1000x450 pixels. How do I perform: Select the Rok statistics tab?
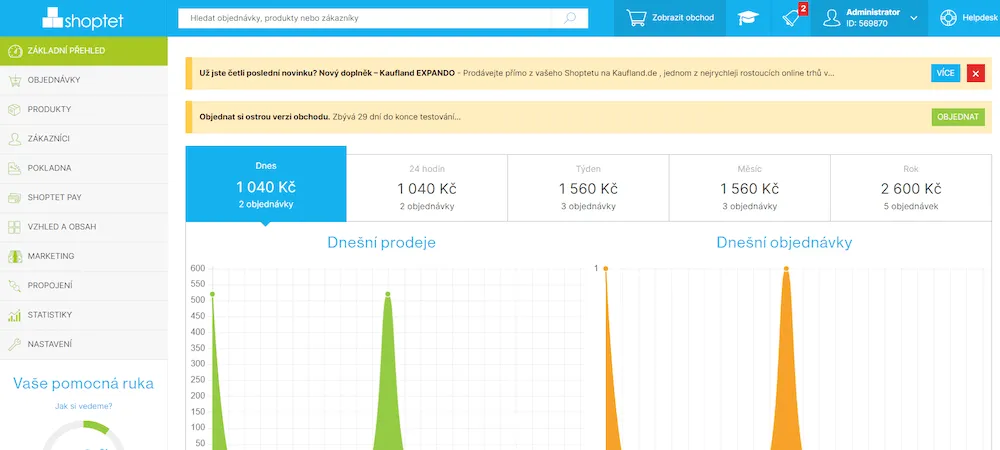point(911,188)
